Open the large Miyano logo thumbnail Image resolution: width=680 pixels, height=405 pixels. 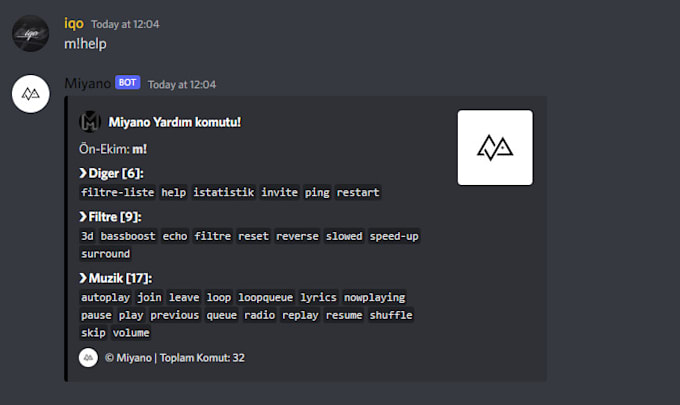click(494, 148)
